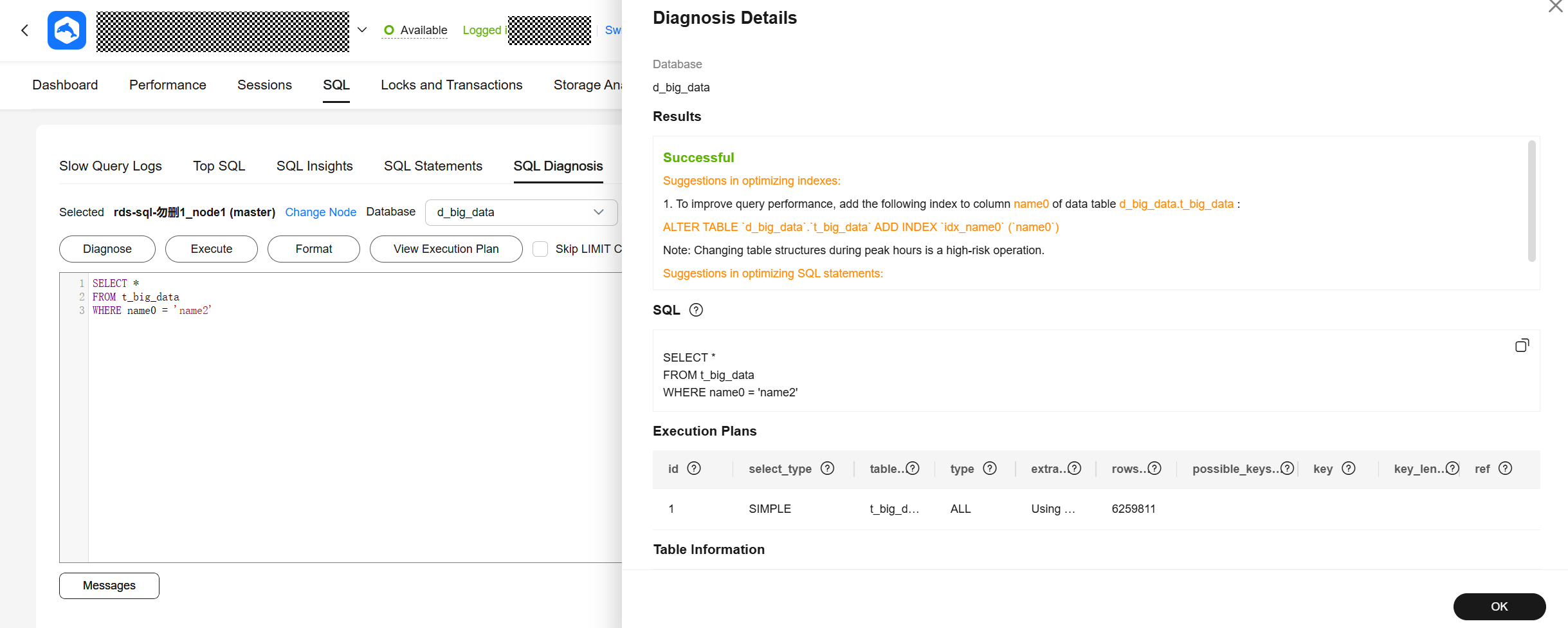The width and height of the screenshot is (1568, 628).
Task: Close the Diagnosis Details panel
Action: pos(1555,6)
